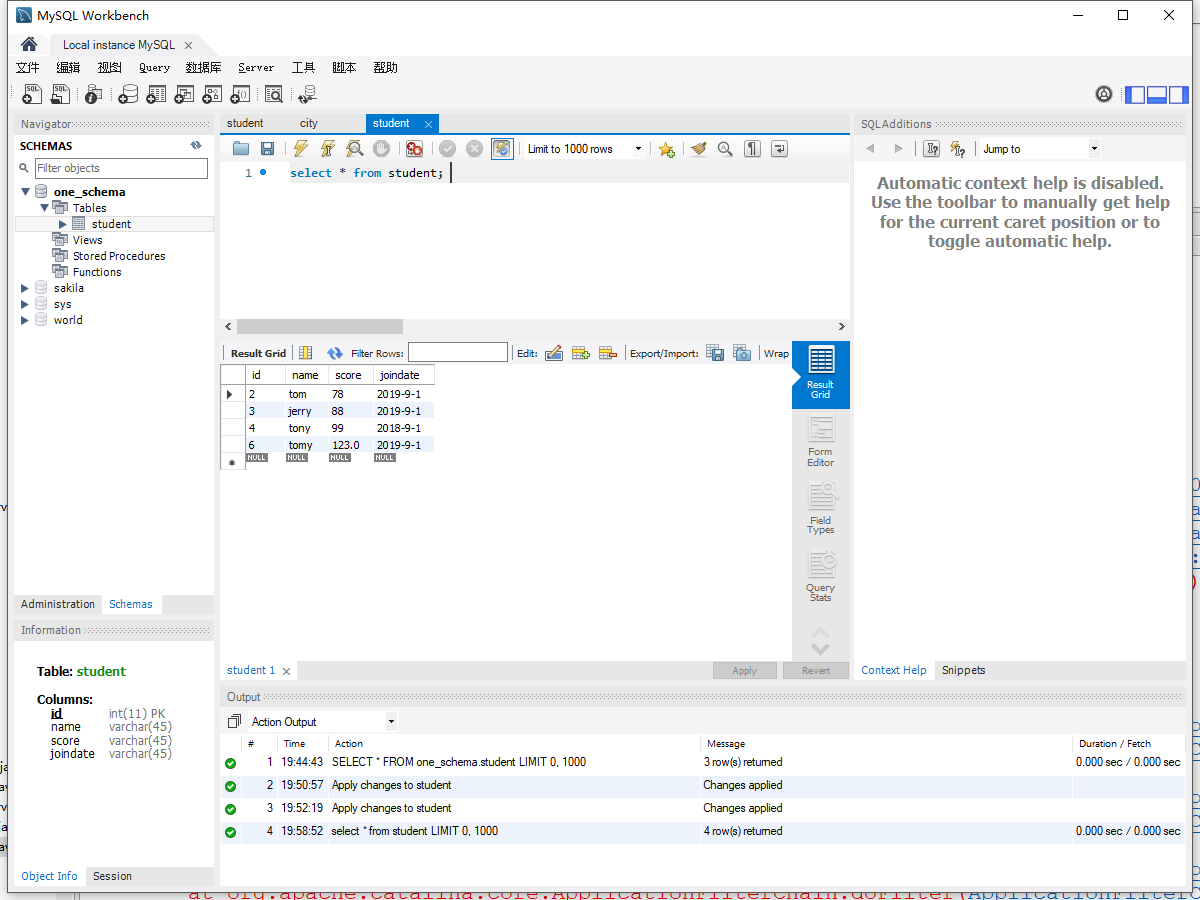Create a new schema icon

(x=128, y=94)
